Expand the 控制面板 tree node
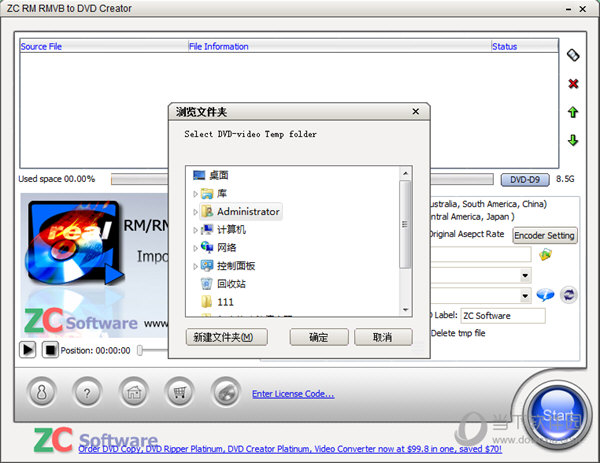Viewport: 600px width, 463px height. (x=195, y=266)
